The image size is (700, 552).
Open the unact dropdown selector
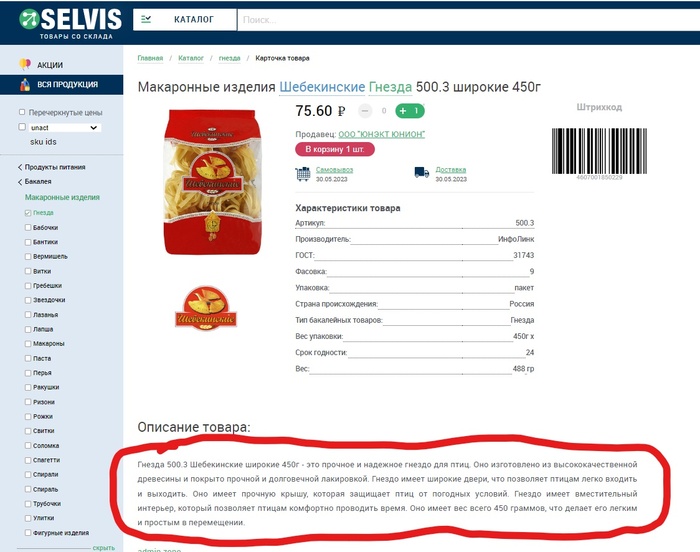[x=64, y=128]
